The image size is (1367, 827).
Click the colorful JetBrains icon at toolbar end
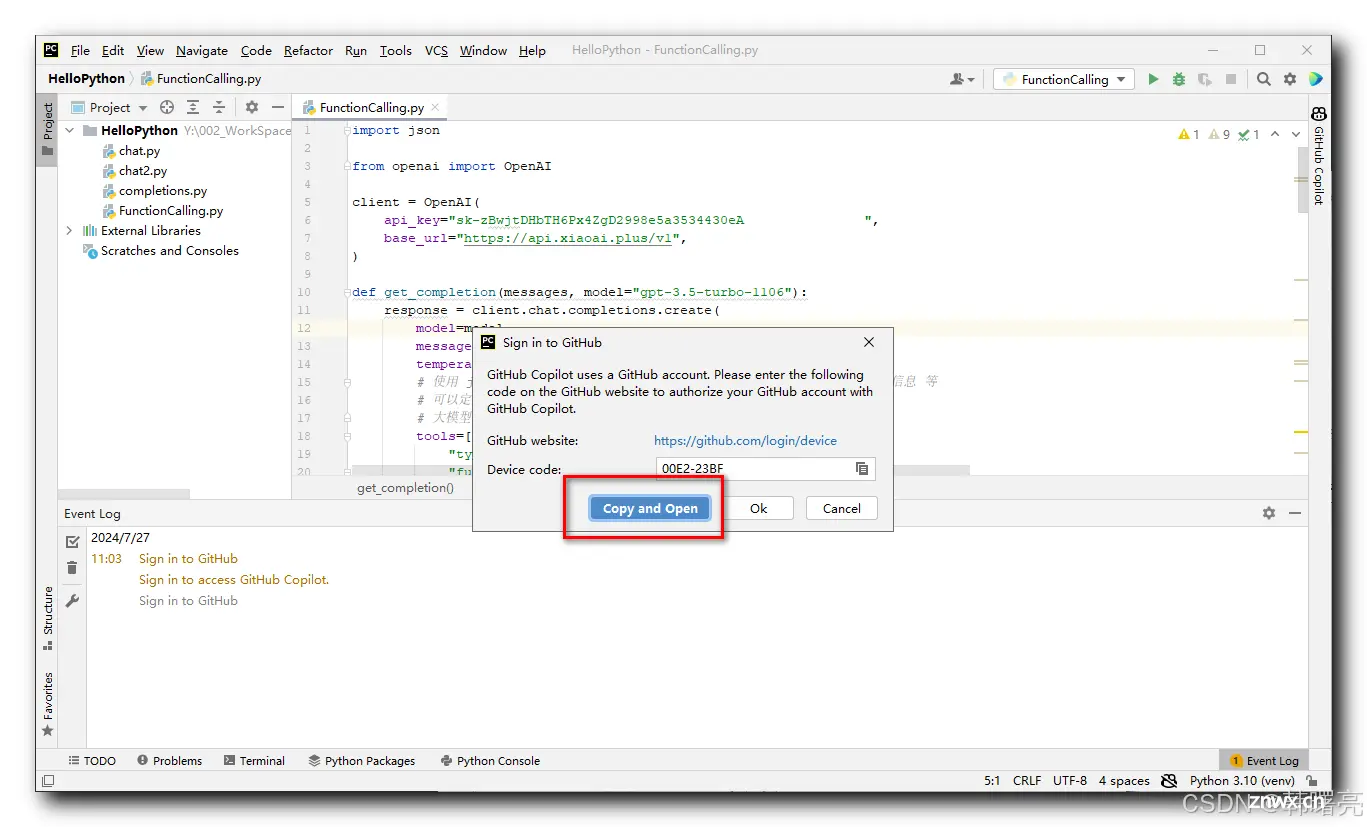coord(1315,79)
